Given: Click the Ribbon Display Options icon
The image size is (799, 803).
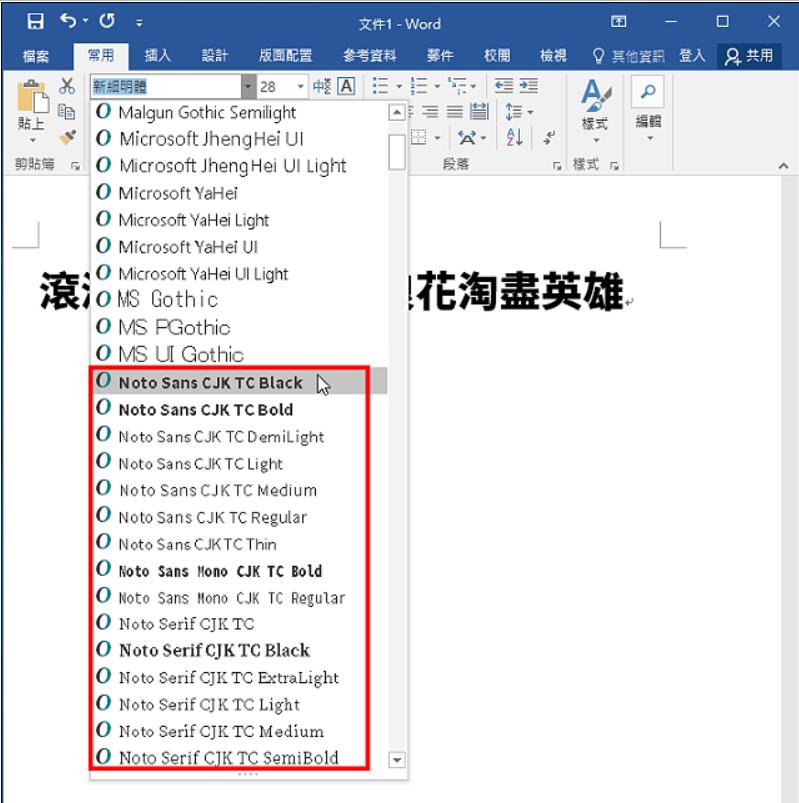Looking at the screenshot, I should pos(618,22).
